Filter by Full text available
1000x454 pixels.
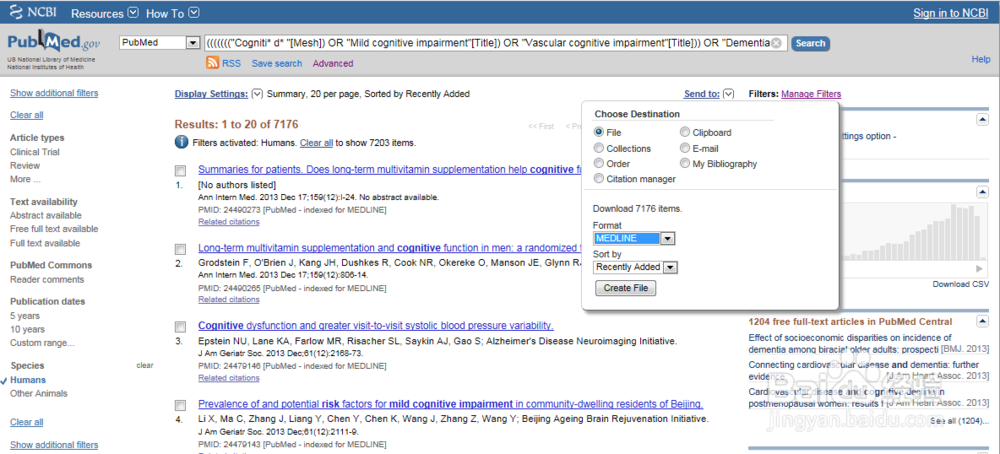click(45, 243)
